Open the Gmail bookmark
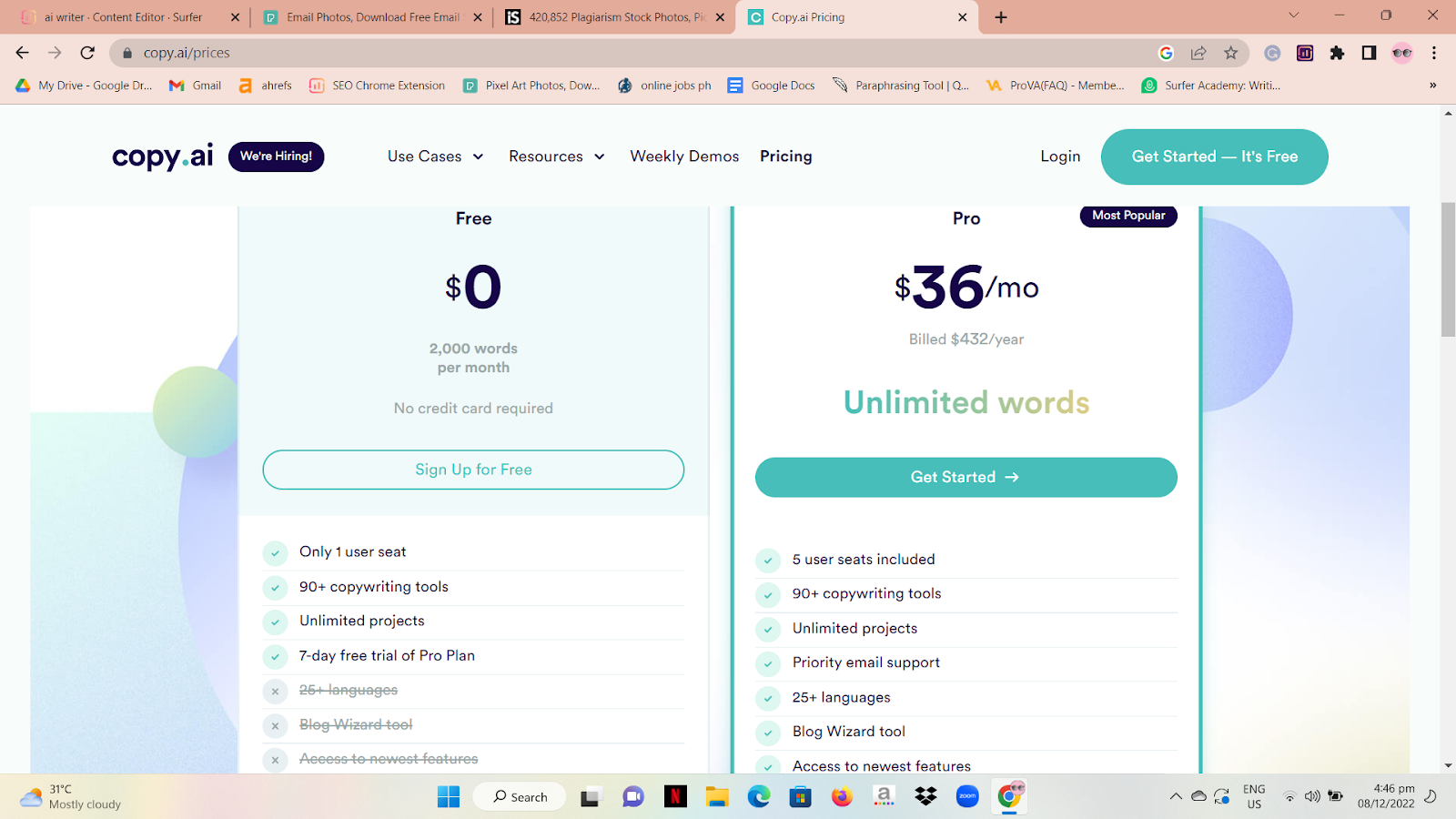The height and width of the screenshot is (819, 1456). tap(195, 86)
